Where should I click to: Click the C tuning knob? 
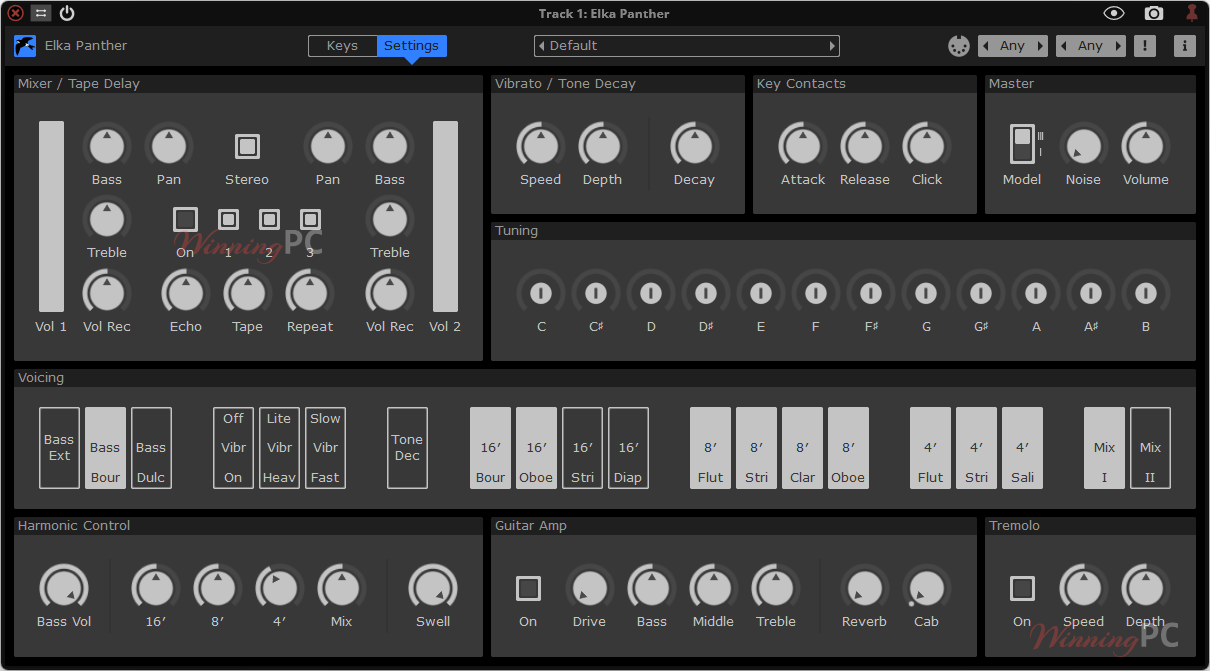pos(541,293)
